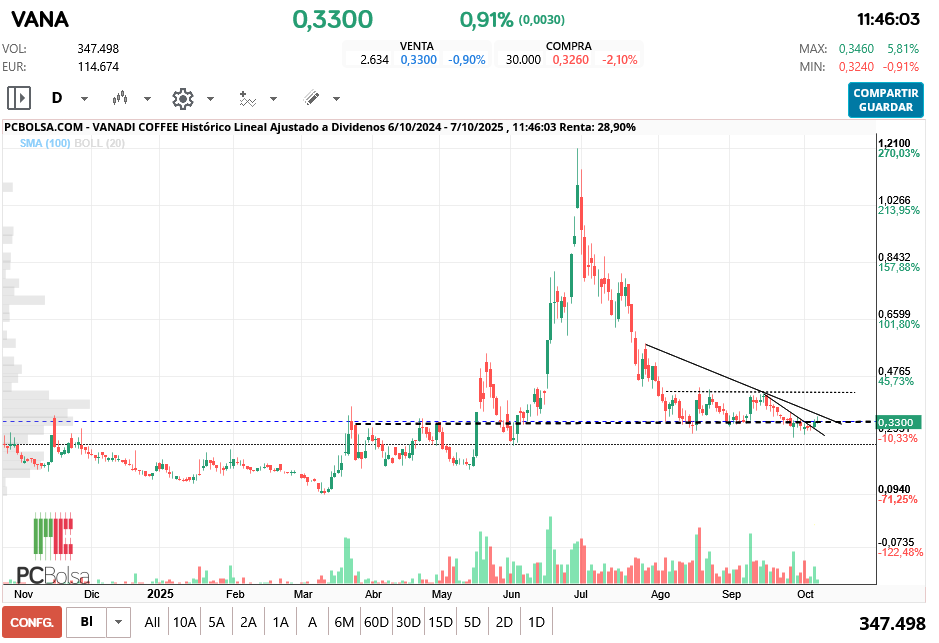Viewport: 939px width, 643px height.
Task: Select the 6M time range
Action: pos(344,622)
